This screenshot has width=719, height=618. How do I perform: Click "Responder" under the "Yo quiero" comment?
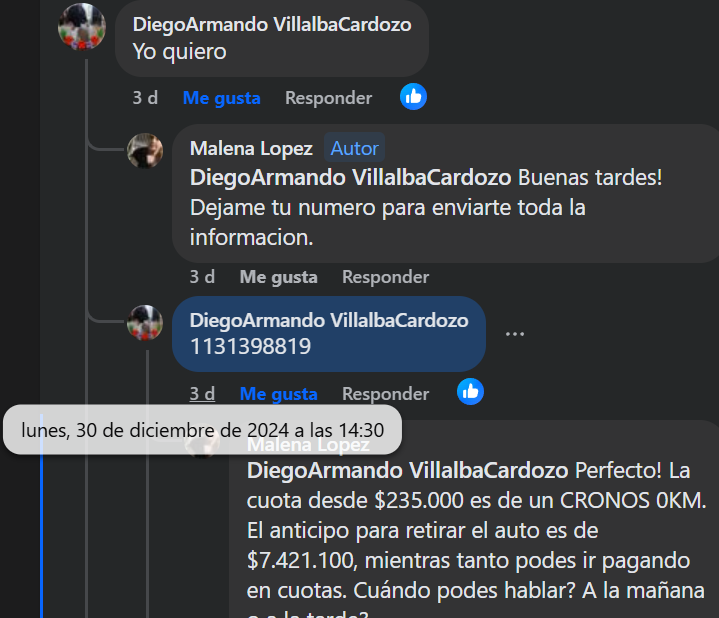pyautogui.click(x=328, y=98)
